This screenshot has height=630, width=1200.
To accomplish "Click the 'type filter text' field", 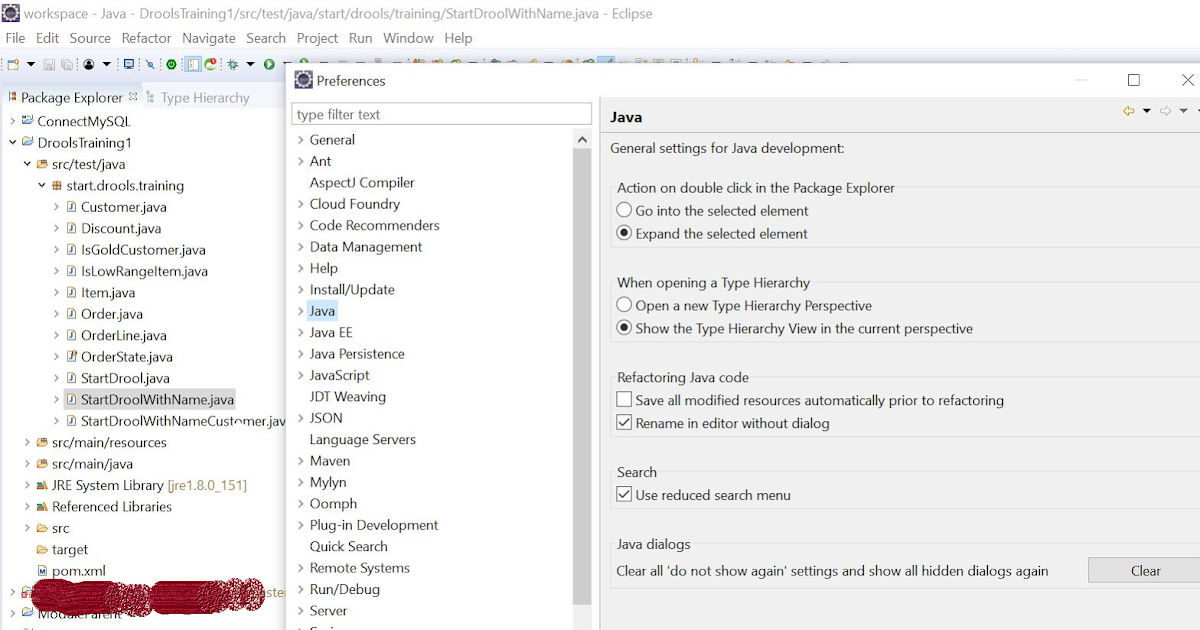I will pyautogui.click(x=441, y=114).
